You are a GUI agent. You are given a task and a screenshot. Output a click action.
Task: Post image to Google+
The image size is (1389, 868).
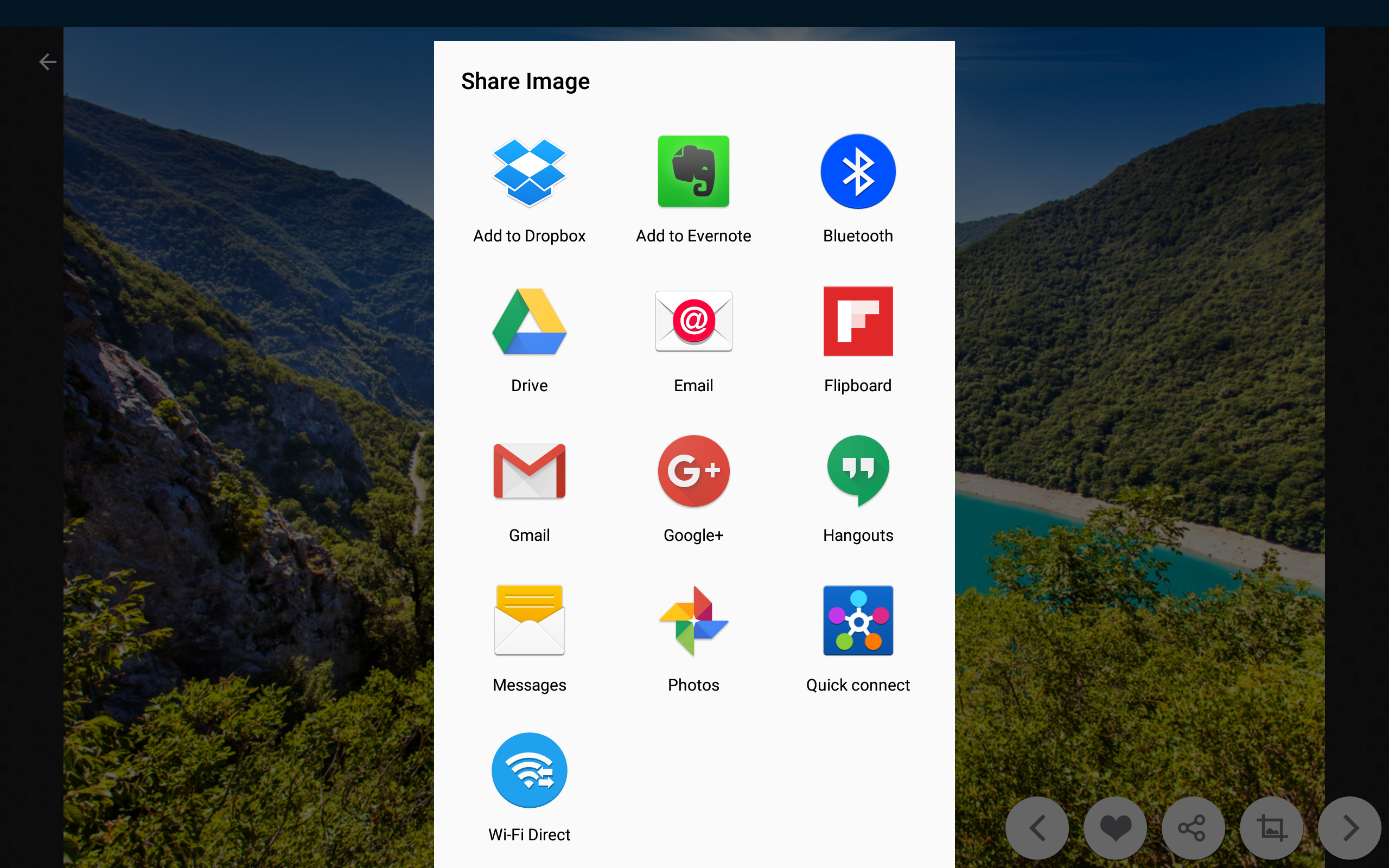pyautogui.click(x=693, y=488)
